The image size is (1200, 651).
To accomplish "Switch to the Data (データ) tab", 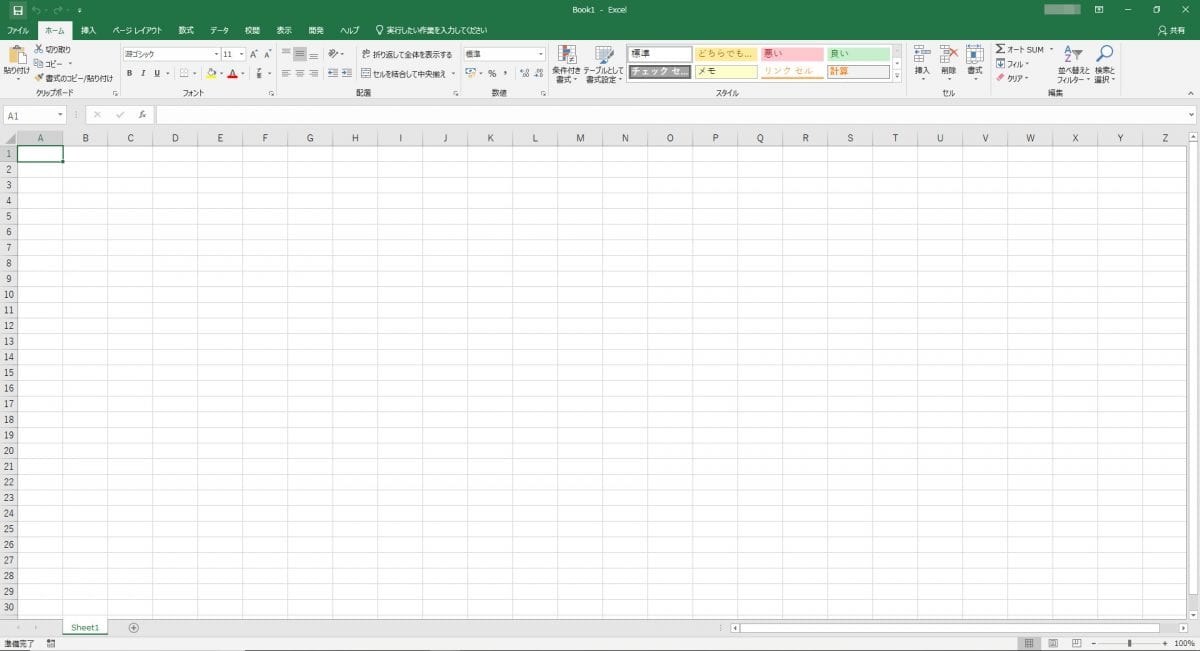I will (x=219, y=30).
